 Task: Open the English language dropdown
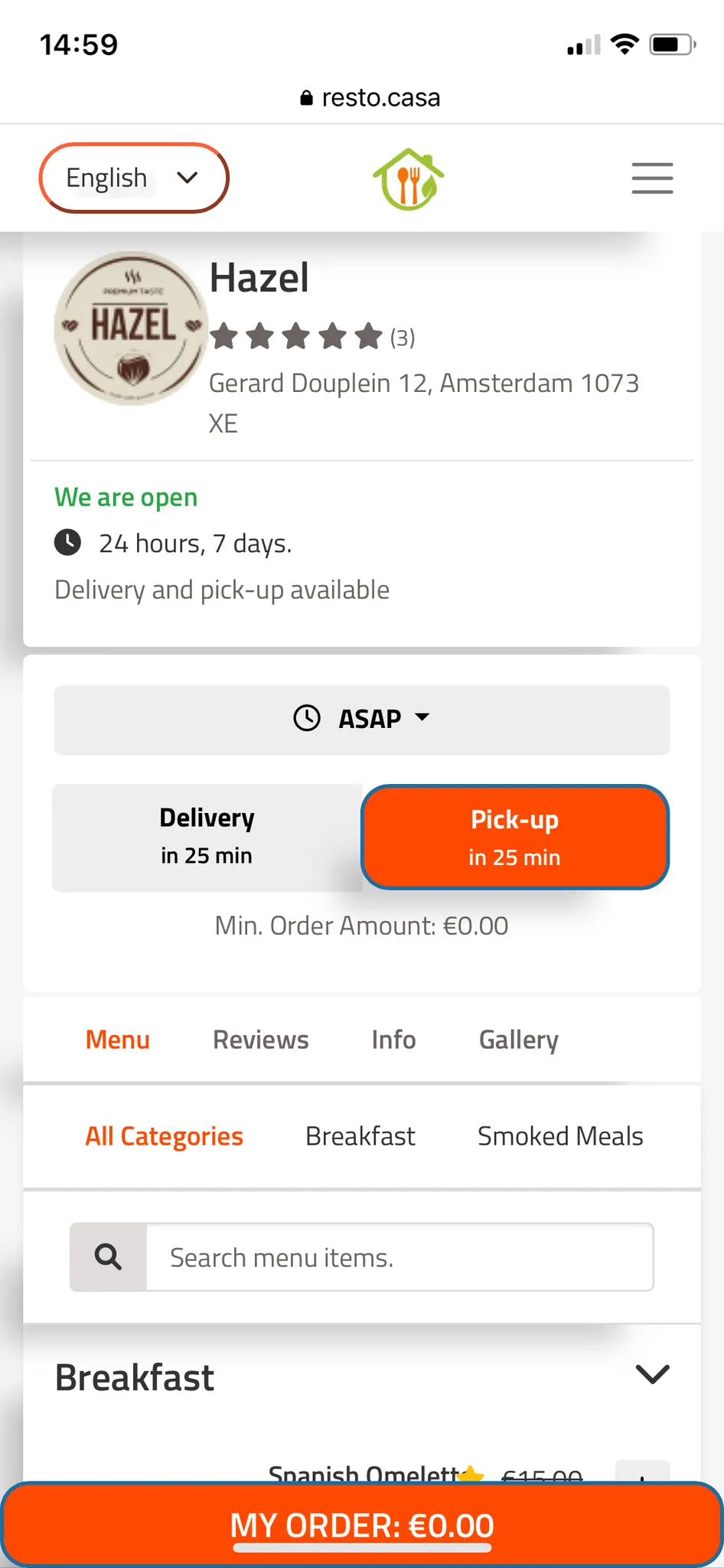(134, 178)
